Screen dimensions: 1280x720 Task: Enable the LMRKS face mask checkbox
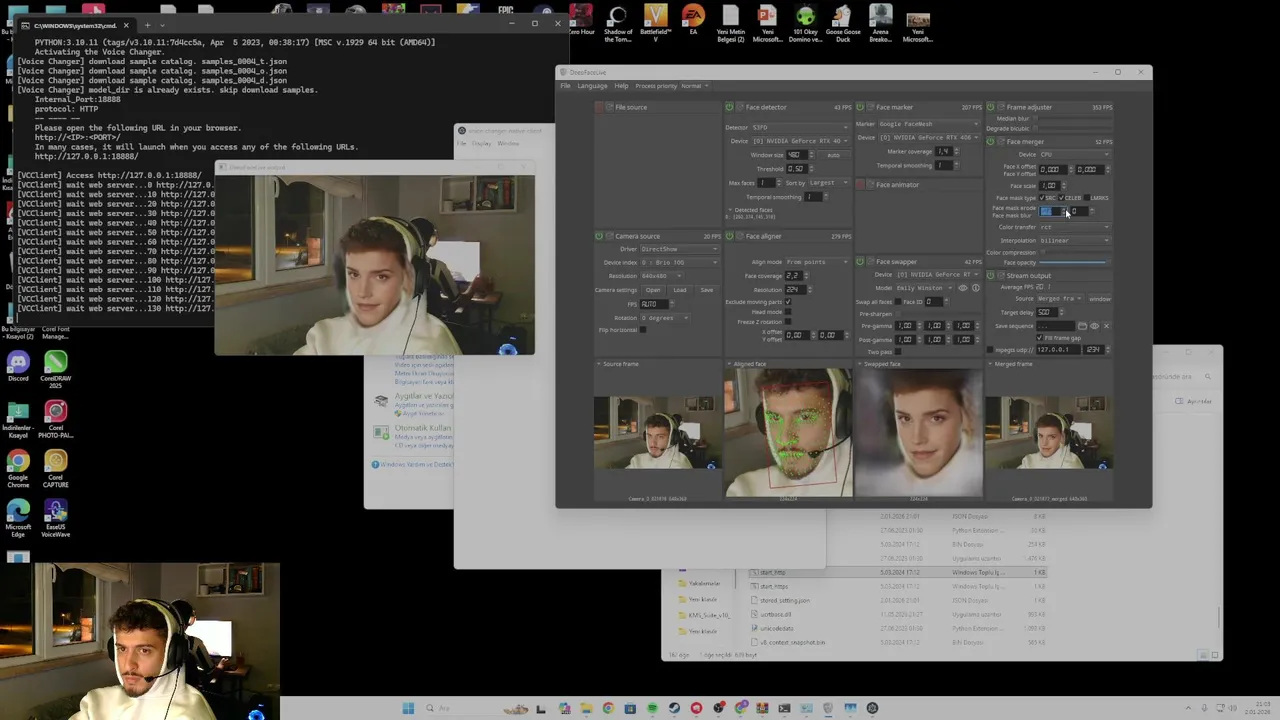pos(1087,198)
